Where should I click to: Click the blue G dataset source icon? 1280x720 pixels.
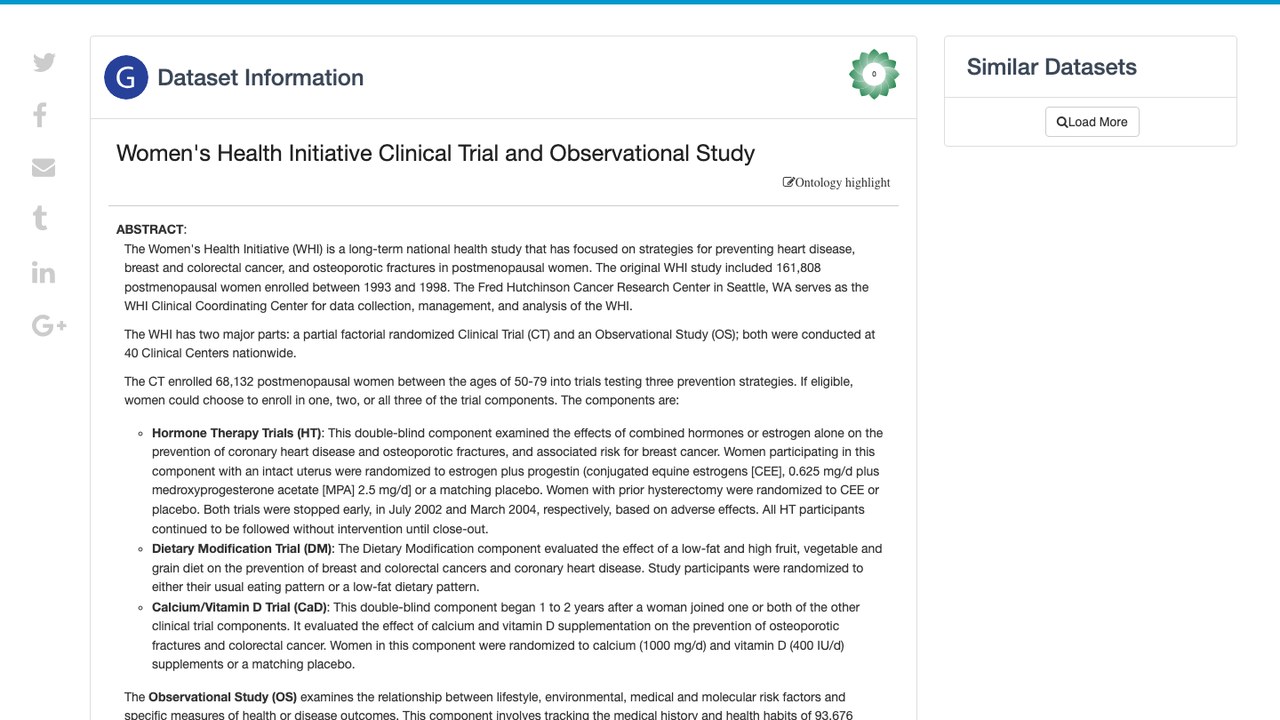[126, 77]
